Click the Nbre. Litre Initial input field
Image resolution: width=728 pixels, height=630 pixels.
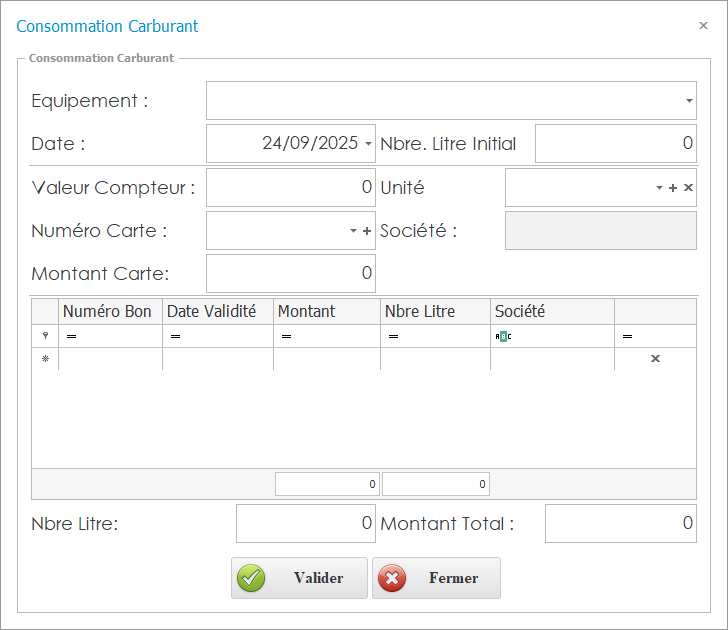pyautogui.click(x=615, y=143)
